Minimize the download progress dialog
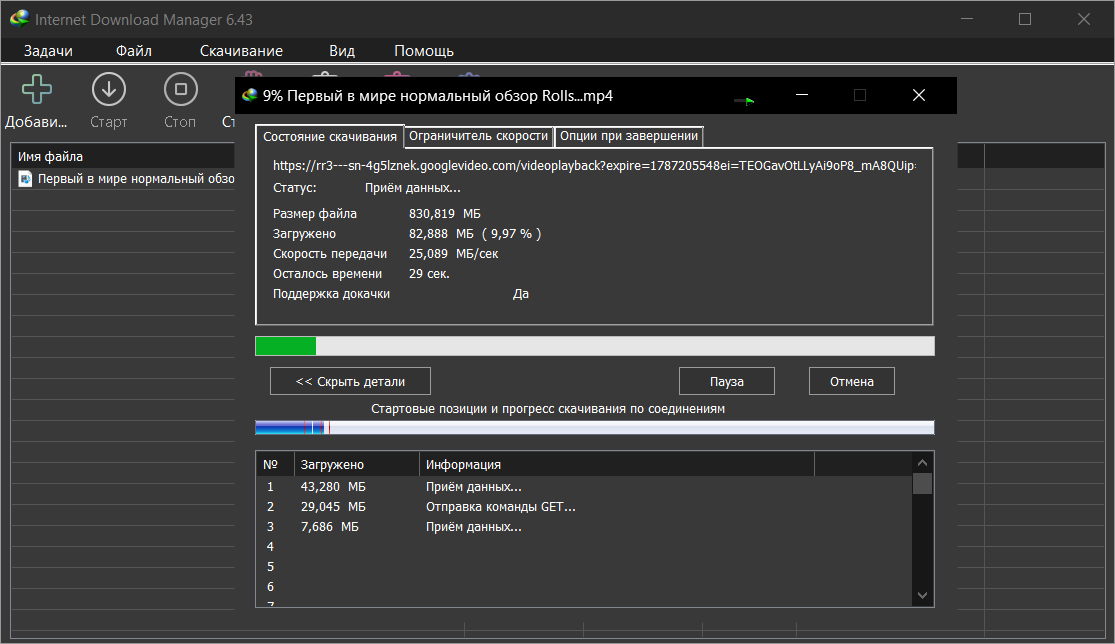The height and width of the screenshot is (644, 1115). pos(801,95)
